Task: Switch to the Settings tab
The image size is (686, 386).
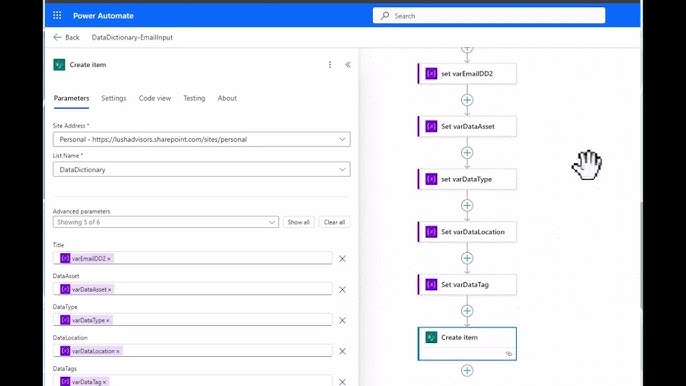Action: (x=114, y=98)
